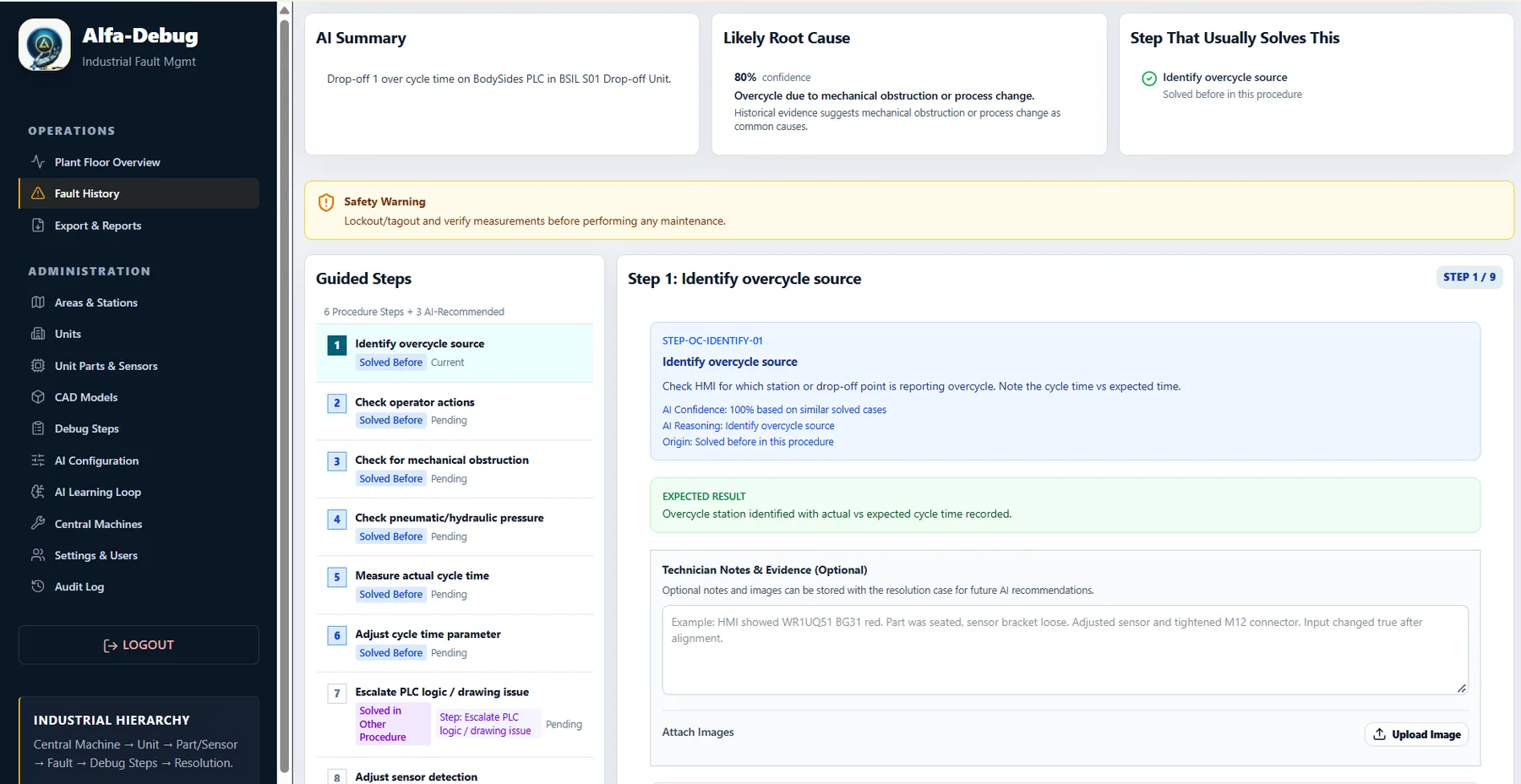1521x784 pixels.
Task: Click the STEP-OC-IDENTIFY-01 code label
Action: (712, 340)
